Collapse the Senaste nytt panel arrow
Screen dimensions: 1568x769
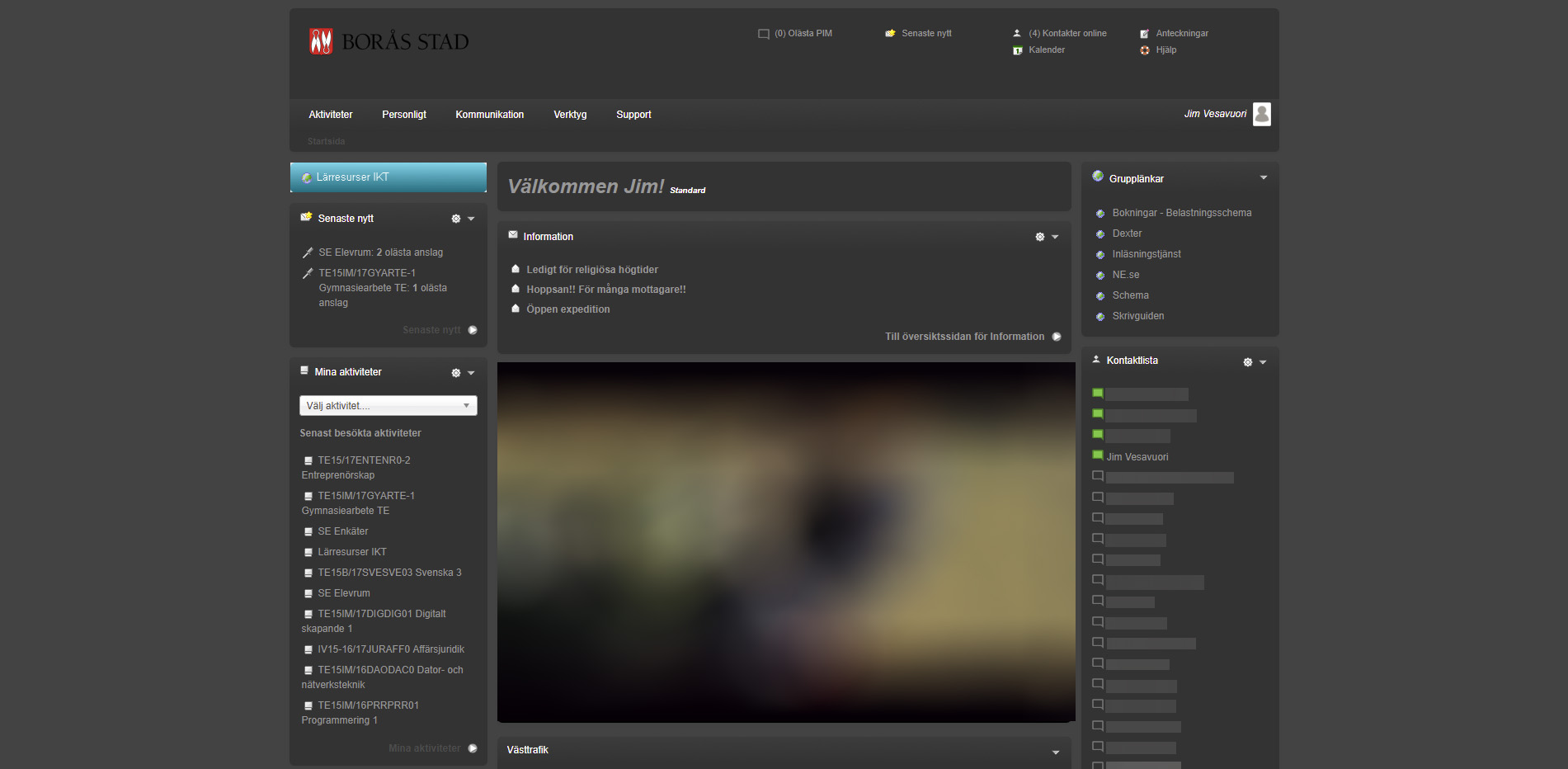pyautogui.click(x=471, y=219)
